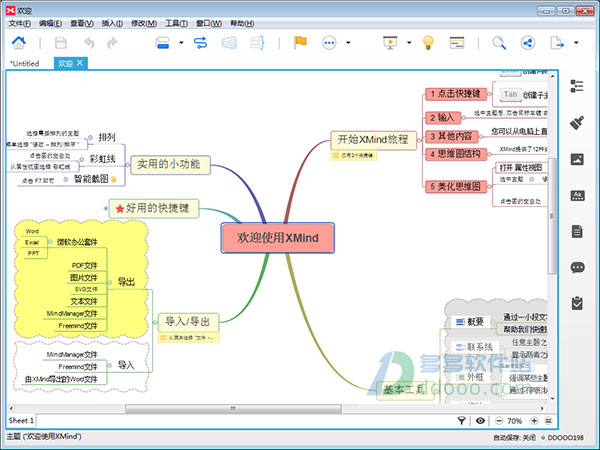The width and height of the screenshot is (600, 450).
Task: Toggle the eye visibility icon
Action: point(480,421)
